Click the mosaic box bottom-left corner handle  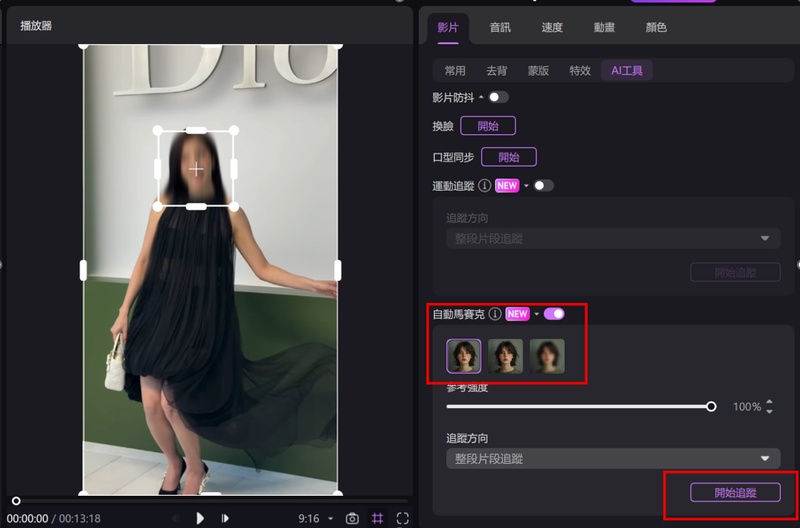coord(158,207)
